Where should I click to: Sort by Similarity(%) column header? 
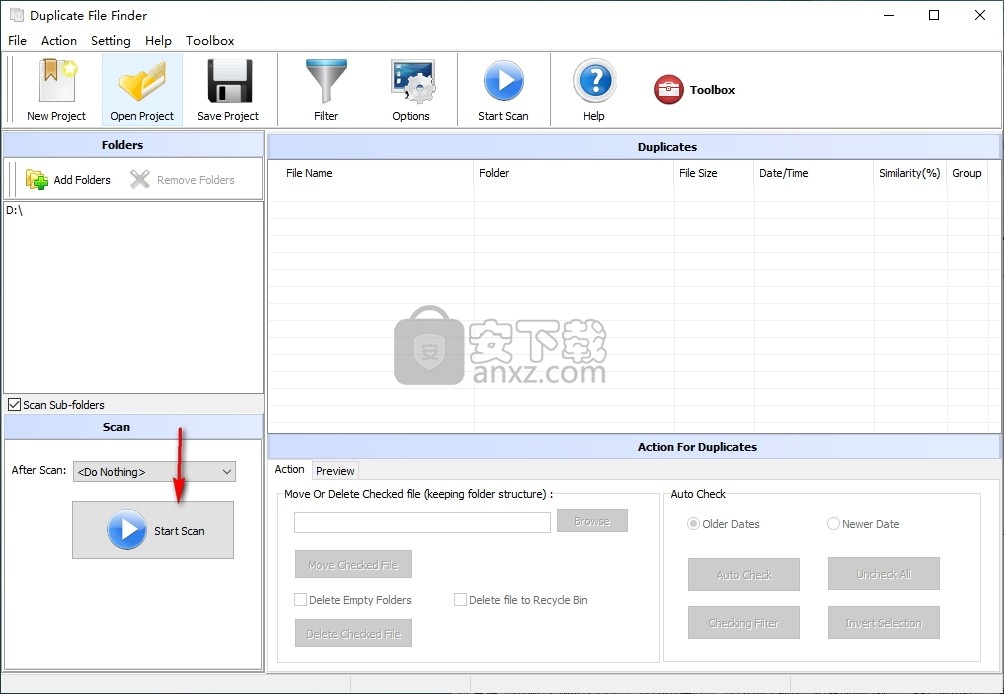910,173
